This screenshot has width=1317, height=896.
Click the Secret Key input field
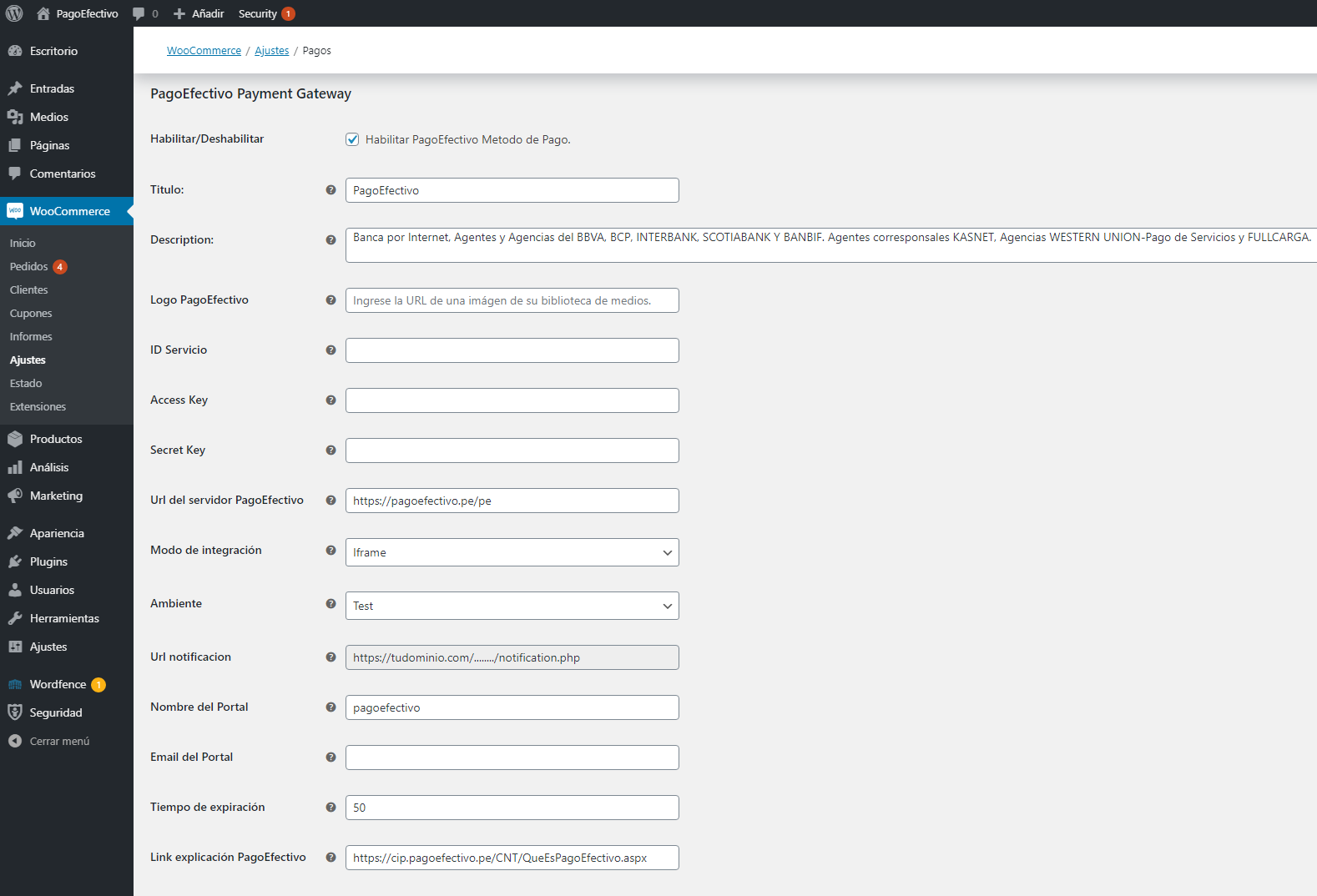(x=512, y=451)
